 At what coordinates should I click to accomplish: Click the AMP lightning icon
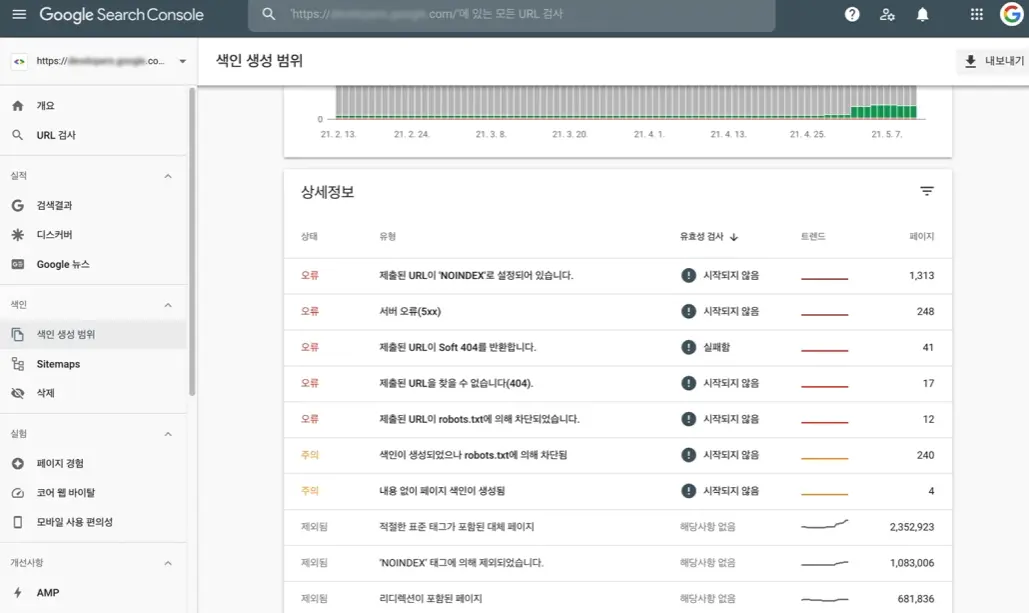click(x=18, y=592)
